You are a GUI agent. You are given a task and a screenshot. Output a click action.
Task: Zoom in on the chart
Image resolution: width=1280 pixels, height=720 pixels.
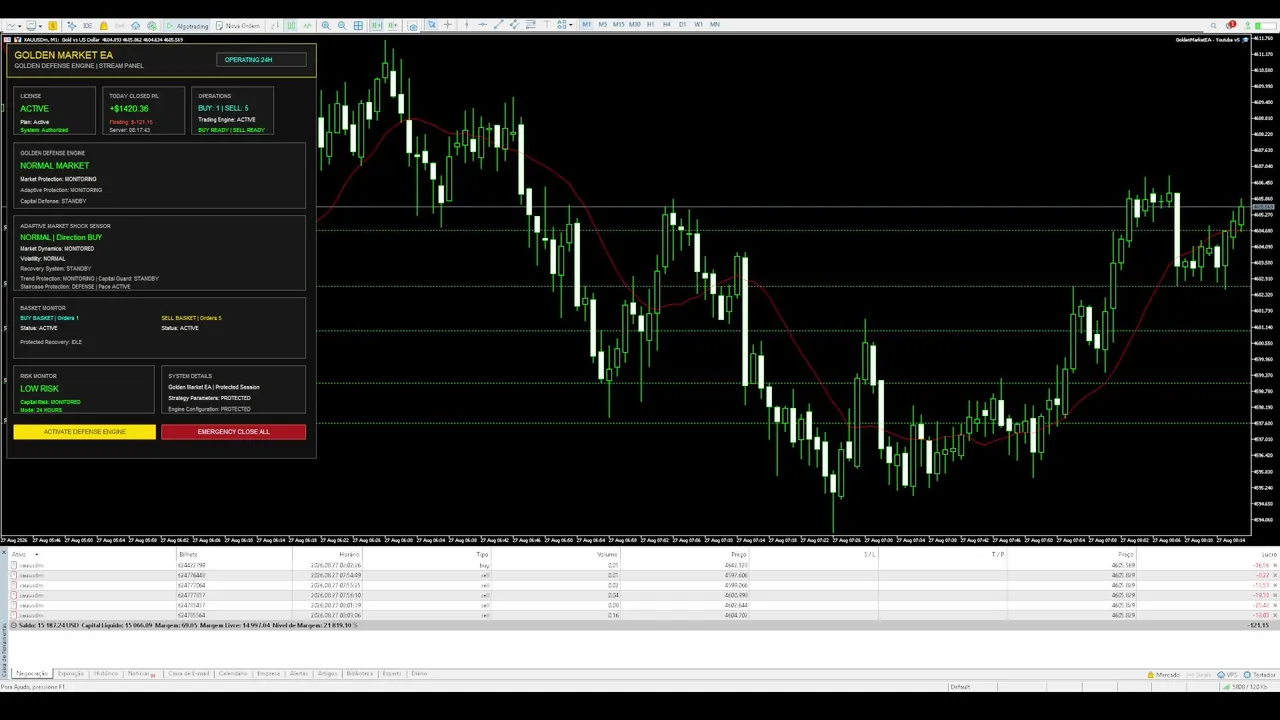coord(326,25)
